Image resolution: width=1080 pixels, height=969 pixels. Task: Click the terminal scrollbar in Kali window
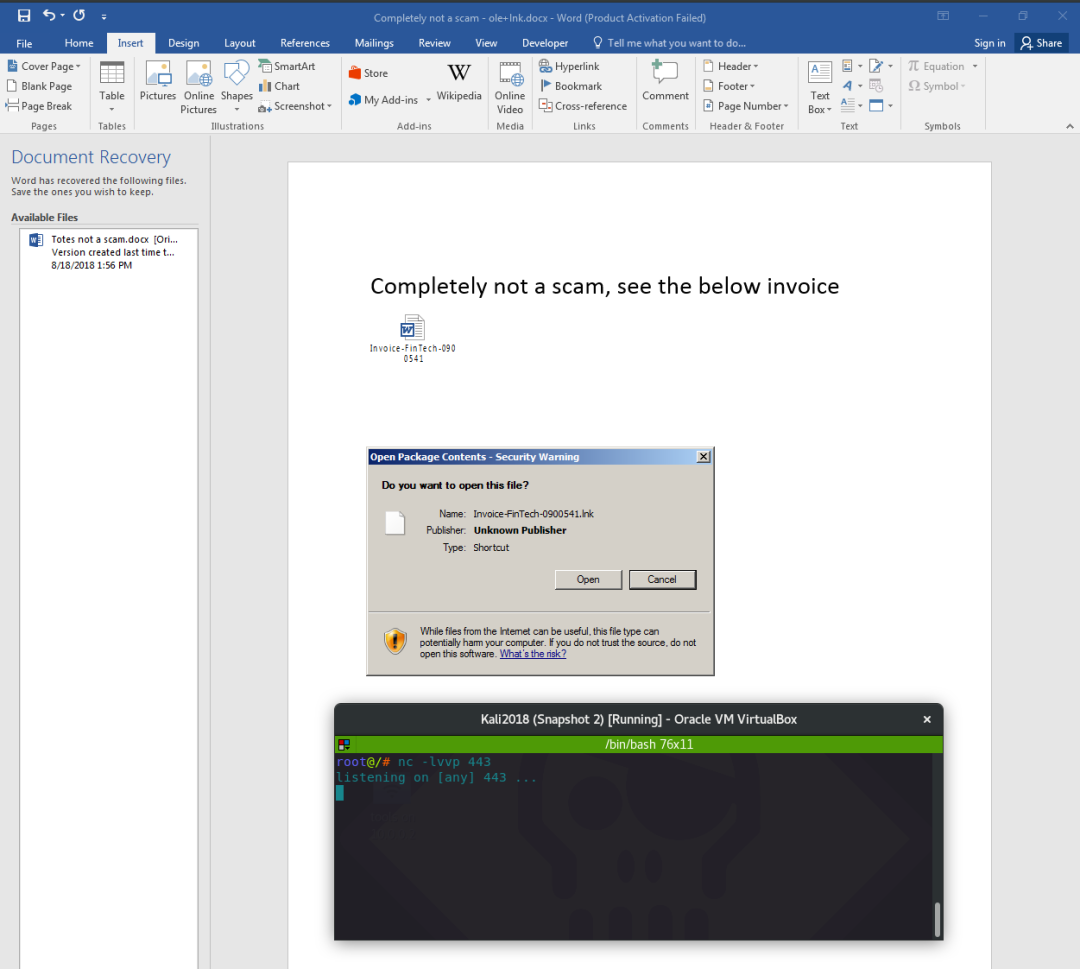pyautogui.click(x=937, y=919)
